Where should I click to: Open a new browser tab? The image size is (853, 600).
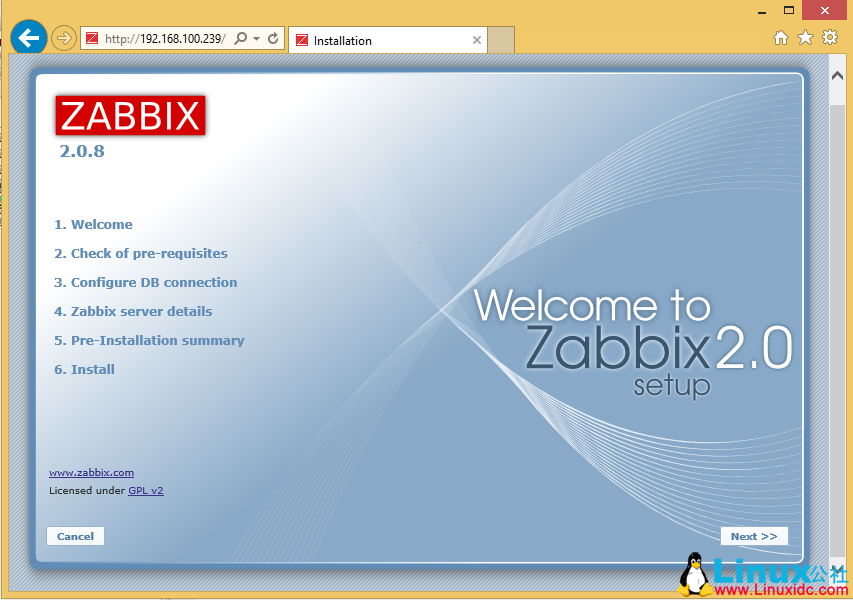pos(499,40)
